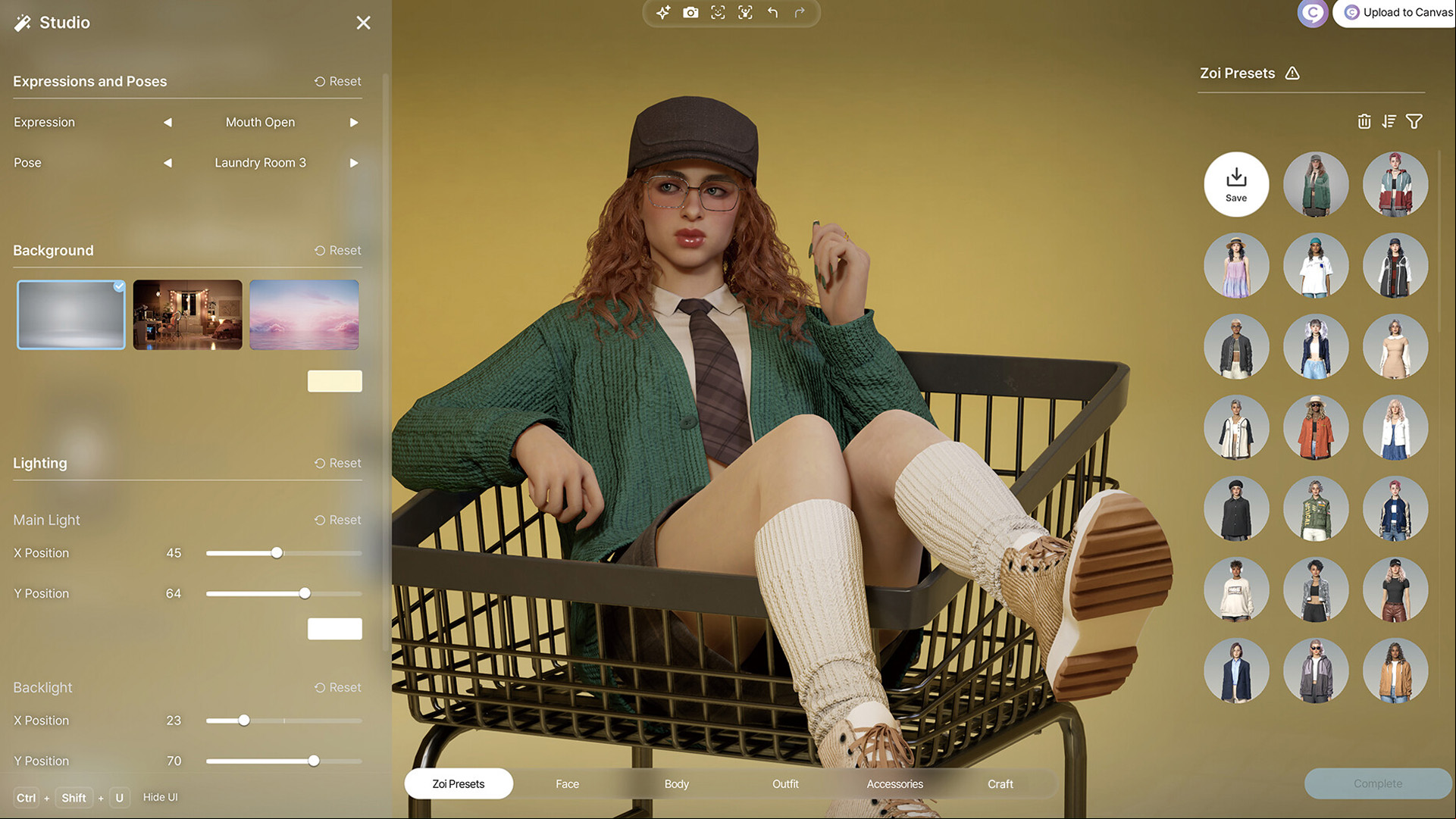Select the orange shirt with hat preset
This screenshot has width=1456, height=819.
pyautogui.click(x=1316, y=427)
